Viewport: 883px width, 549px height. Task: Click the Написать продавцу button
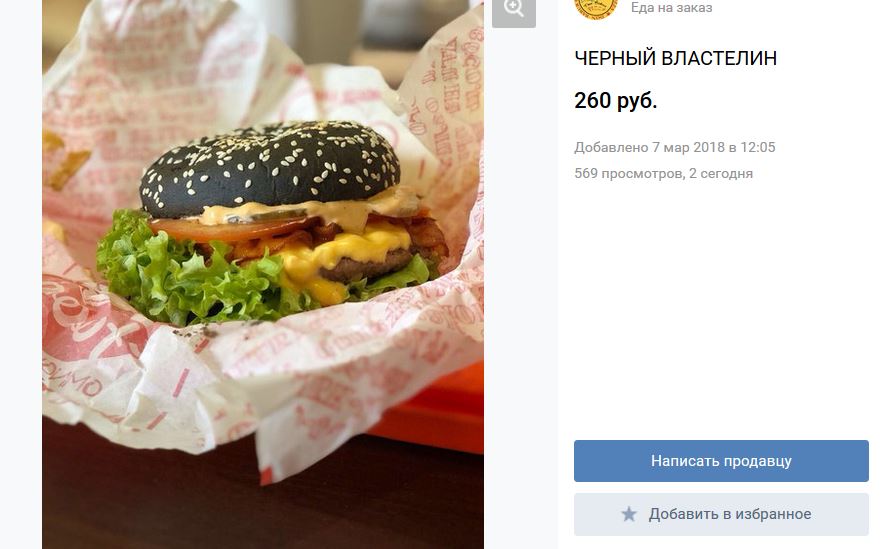pyautogui.click(x=721, y=461)
